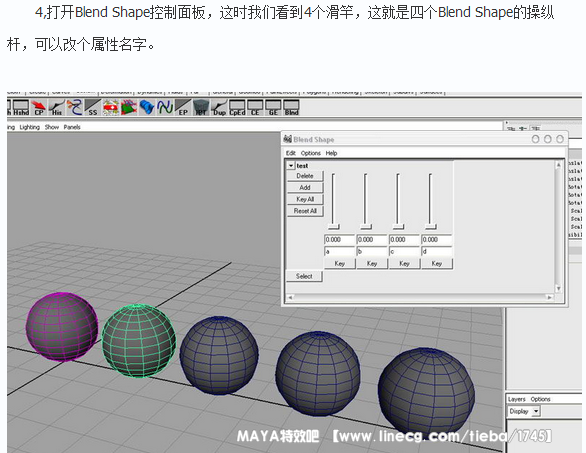This screenshot has height=453, width=586.
Task: Click the CpEd shelf icon
Action: [237, 108]
